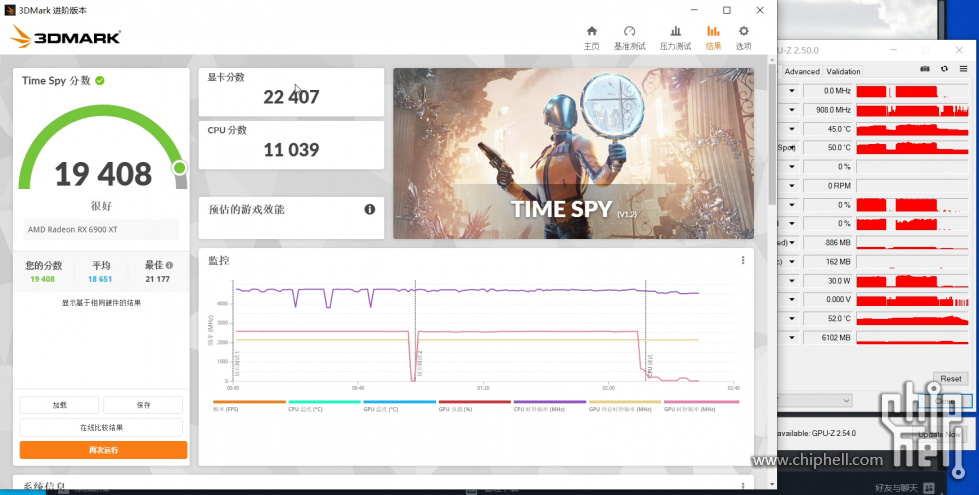Click AMD Radeon RX 6900 XT field
Image resolution: width=979 pixels, height=495 pixels.
click(x=101, y=230)
